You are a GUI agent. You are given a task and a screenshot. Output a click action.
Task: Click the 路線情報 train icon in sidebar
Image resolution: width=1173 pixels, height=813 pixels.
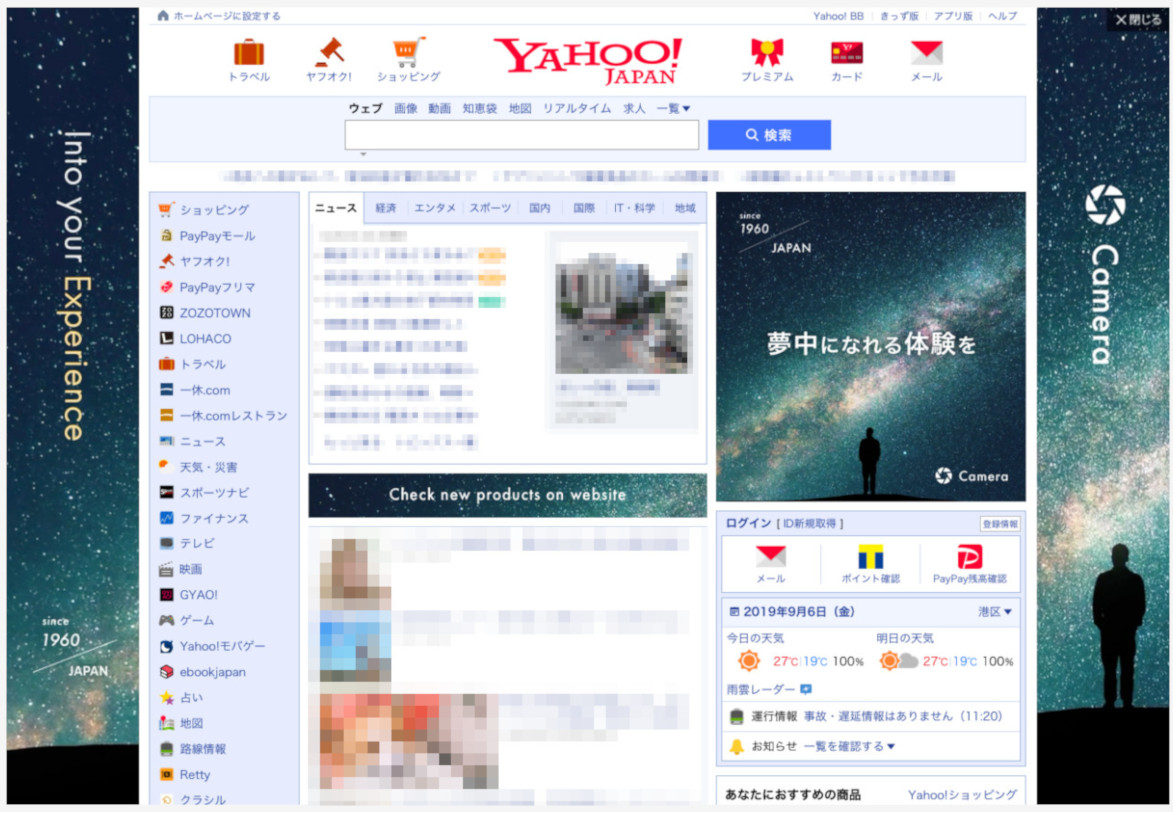click(x=166, y=749)
